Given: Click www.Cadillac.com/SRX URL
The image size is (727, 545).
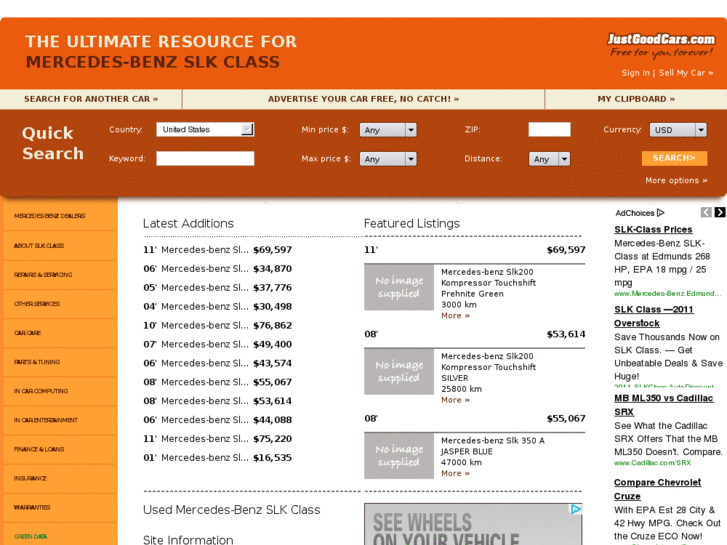Looking at the screenshot, I should [x=652, y=463].
